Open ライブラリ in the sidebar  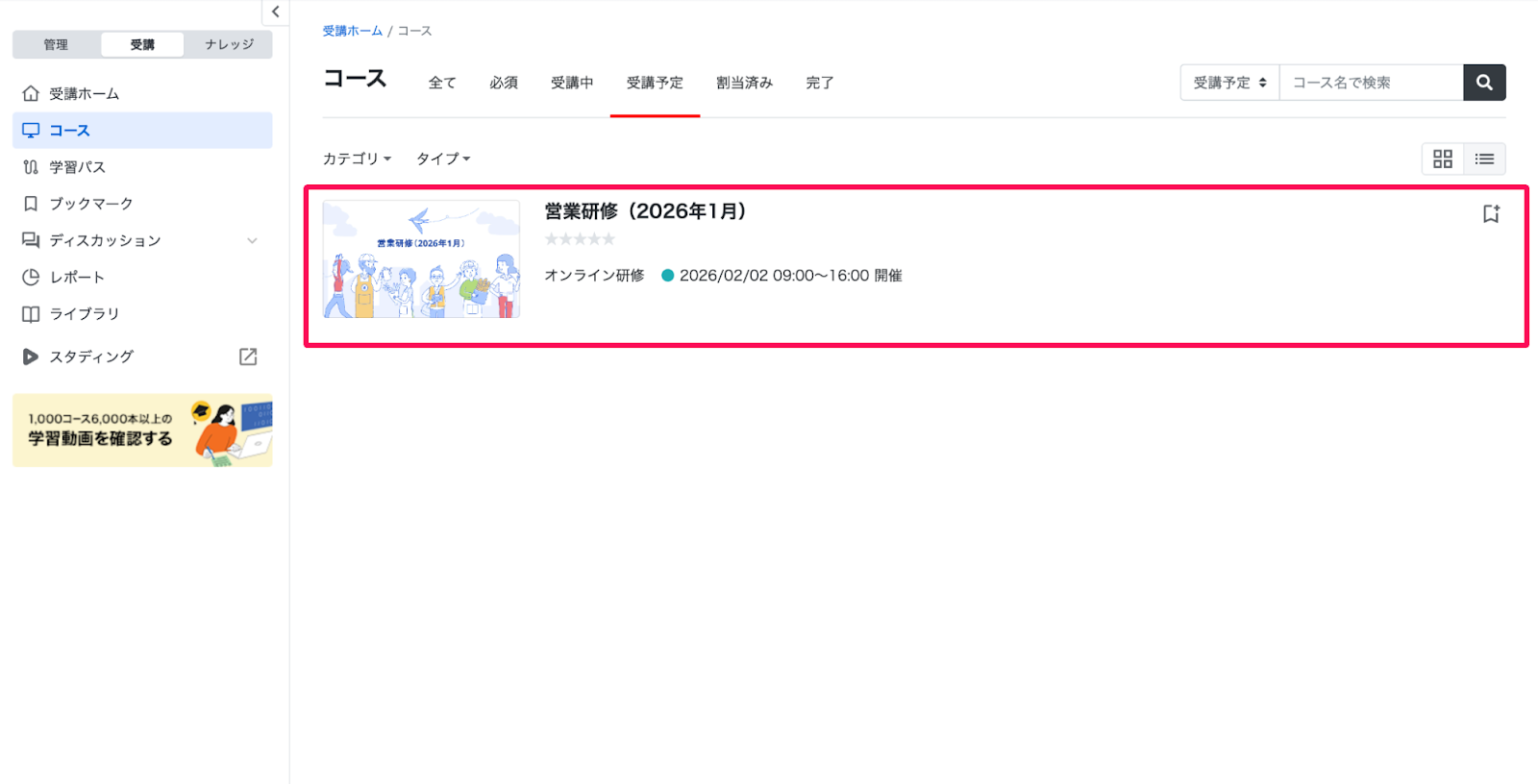142,313
